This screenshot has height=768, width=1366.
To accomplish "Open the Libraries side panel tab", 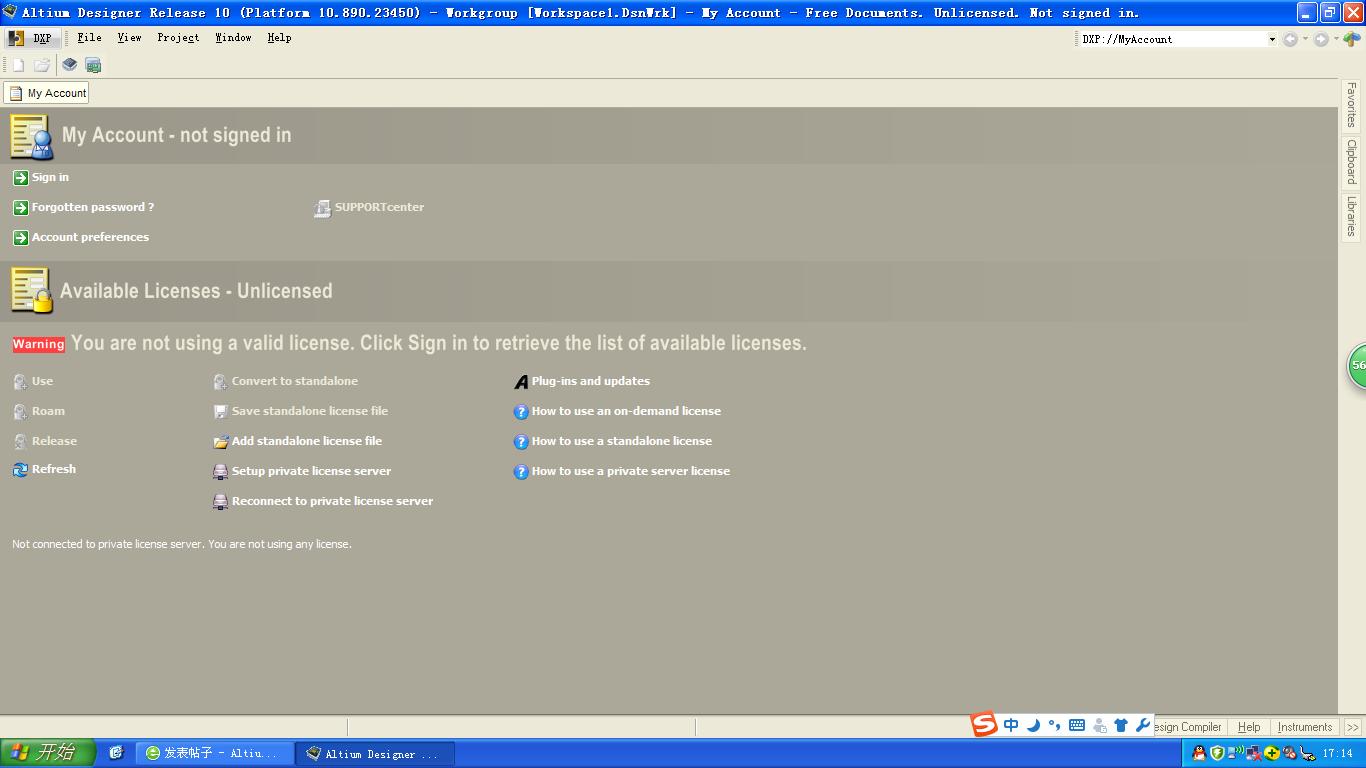I will point(1351,216).
